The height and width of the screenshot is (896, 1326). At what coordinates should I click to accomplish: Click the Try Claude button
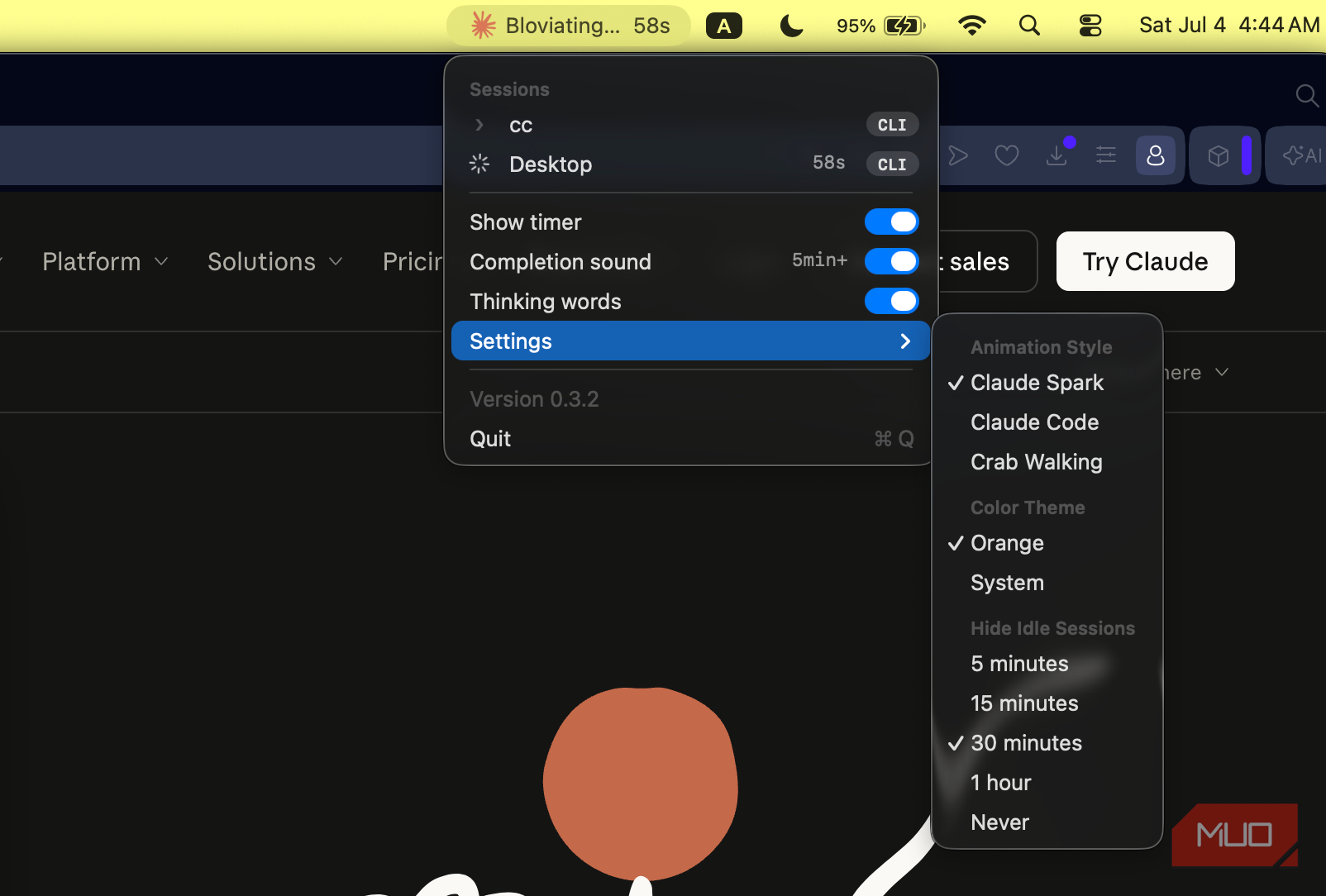coord(1146,261)
